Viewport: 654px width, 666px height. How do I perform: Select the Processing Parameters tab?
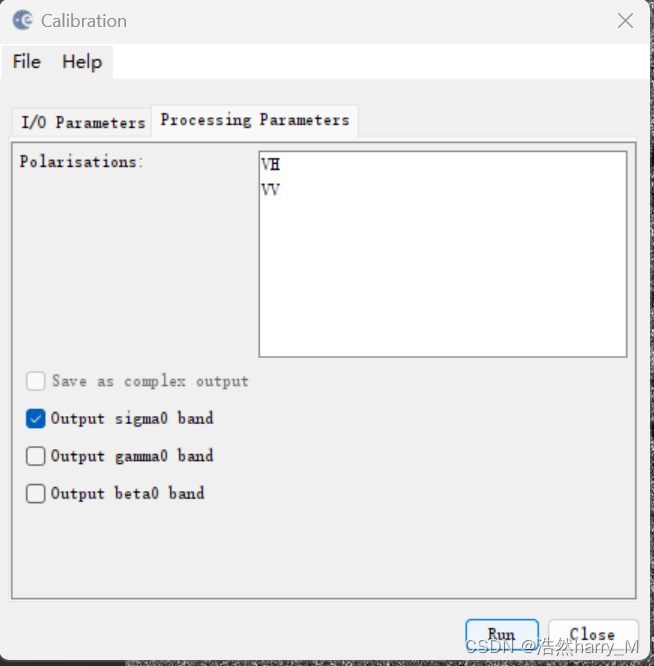tap(255, 120)
